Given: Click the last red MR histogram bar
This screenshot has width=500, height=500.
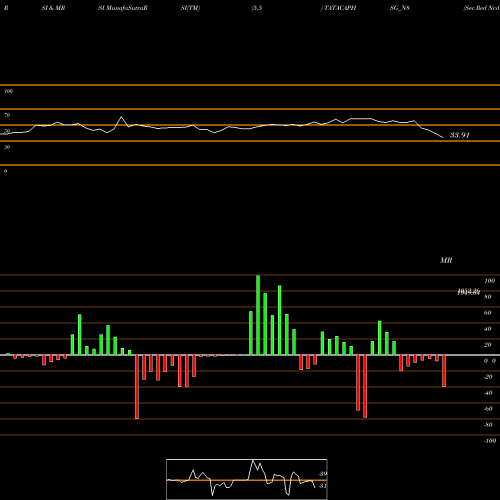Looking at the screenshot, I should 444,371.
